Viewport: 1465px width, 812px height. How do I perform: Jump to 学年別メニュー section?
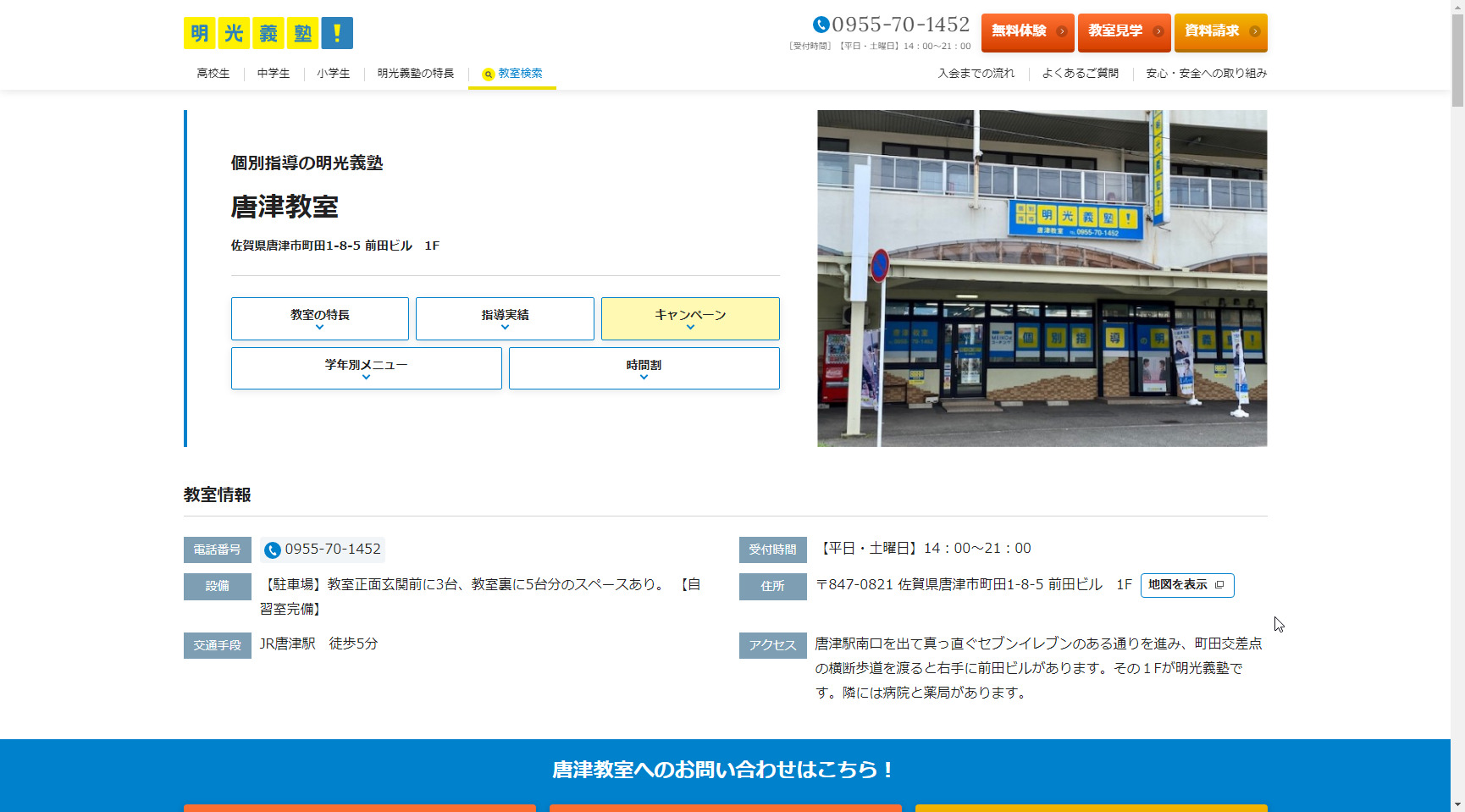(x=367, y=368)
